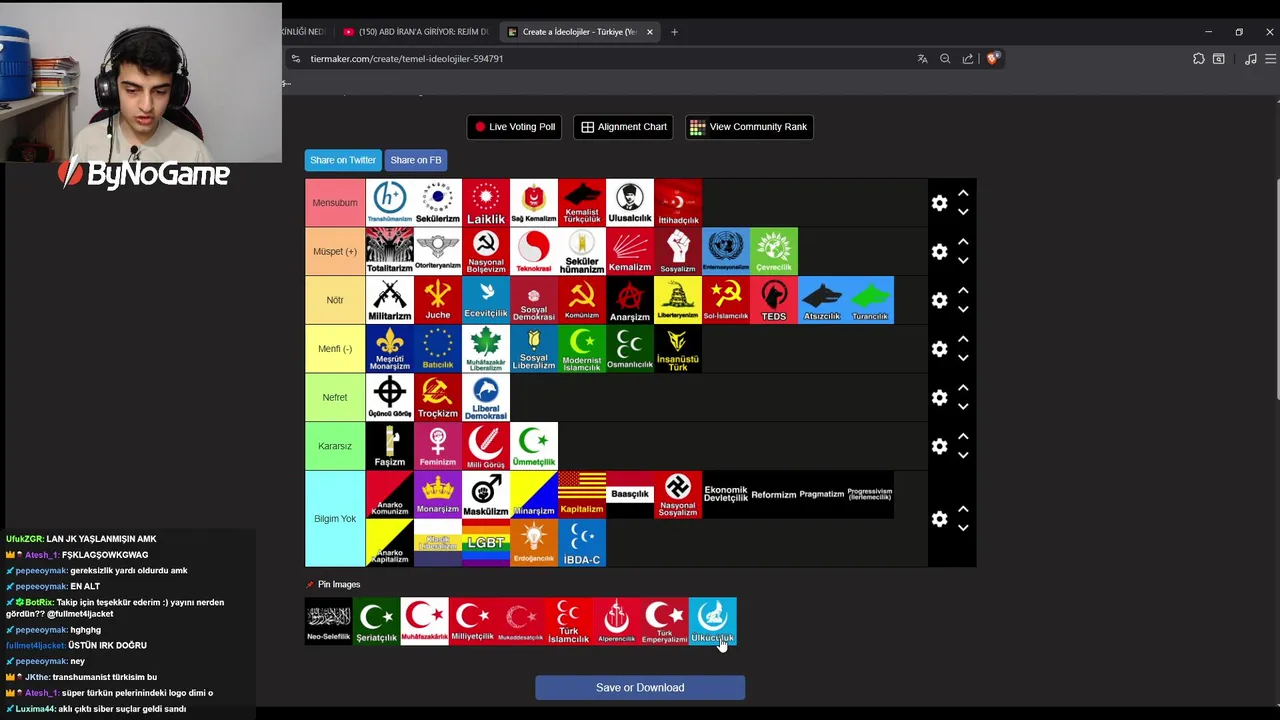Click the Çevrecilik tile
Image resolution: width=1280 pixels, height=720 pixels.
point(773,251)
